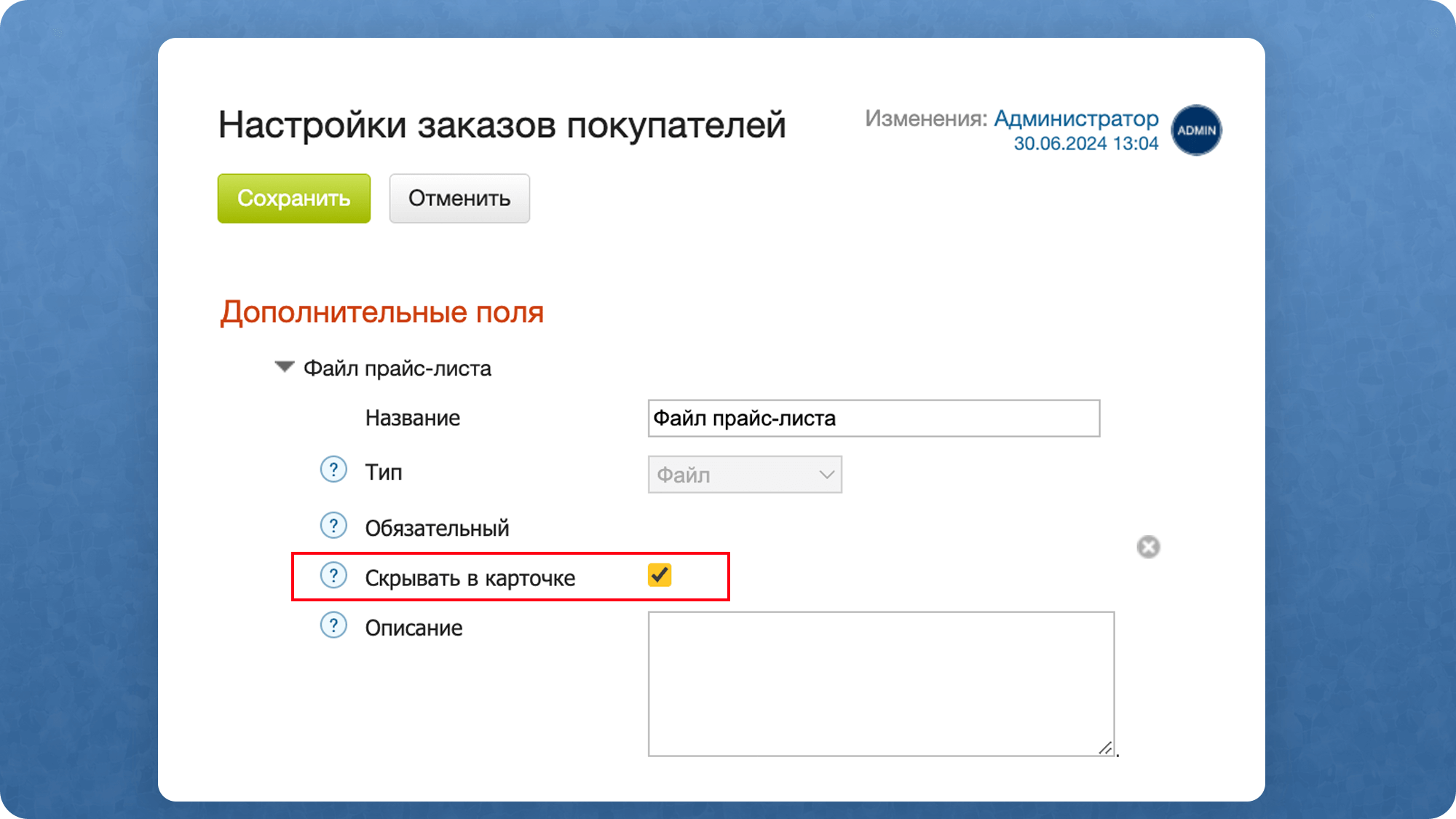Open the Администратор user link
This screenshot has width=1456, height=819.
tap(1075, 118)
